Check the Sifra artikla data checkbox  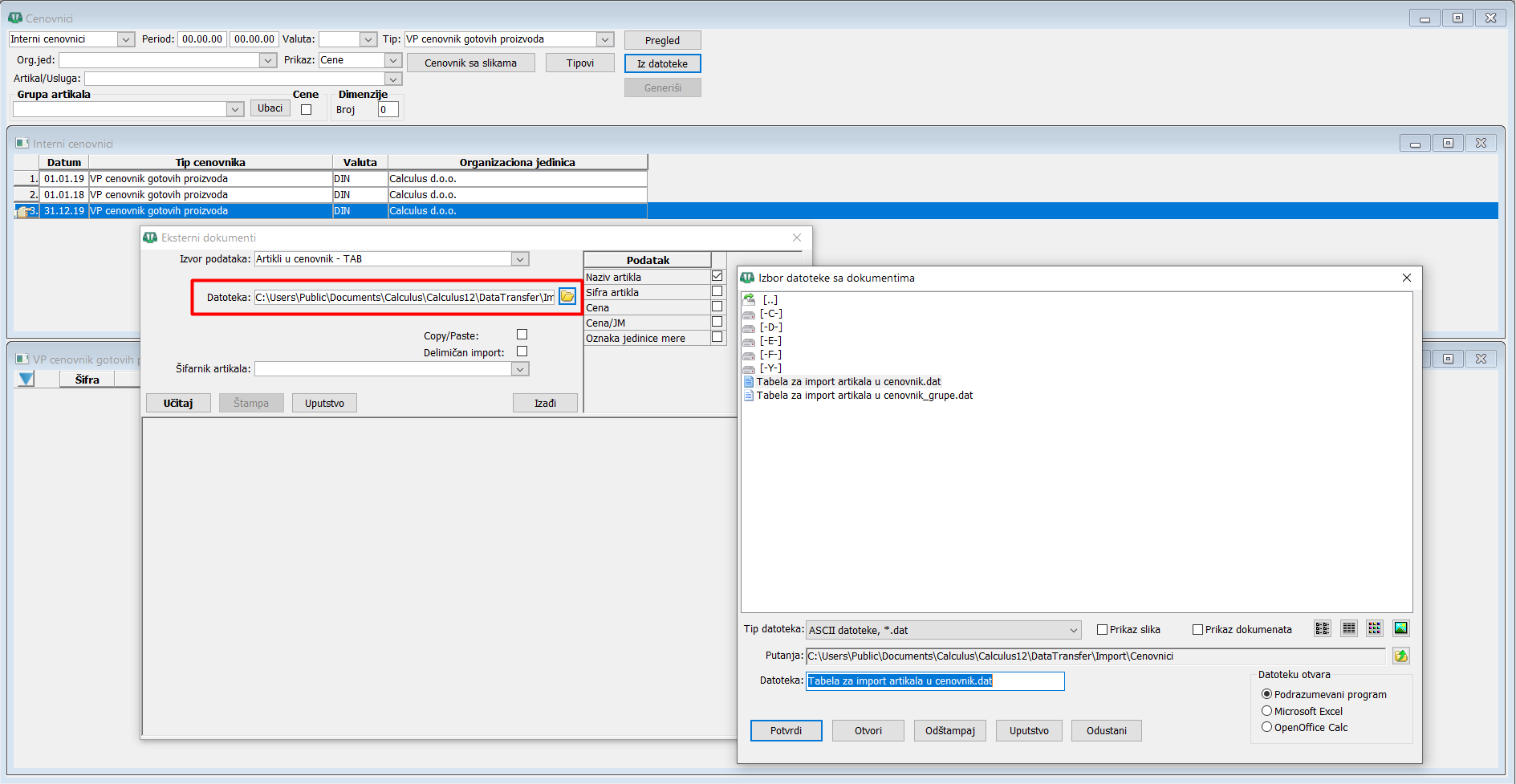point(717,291)
